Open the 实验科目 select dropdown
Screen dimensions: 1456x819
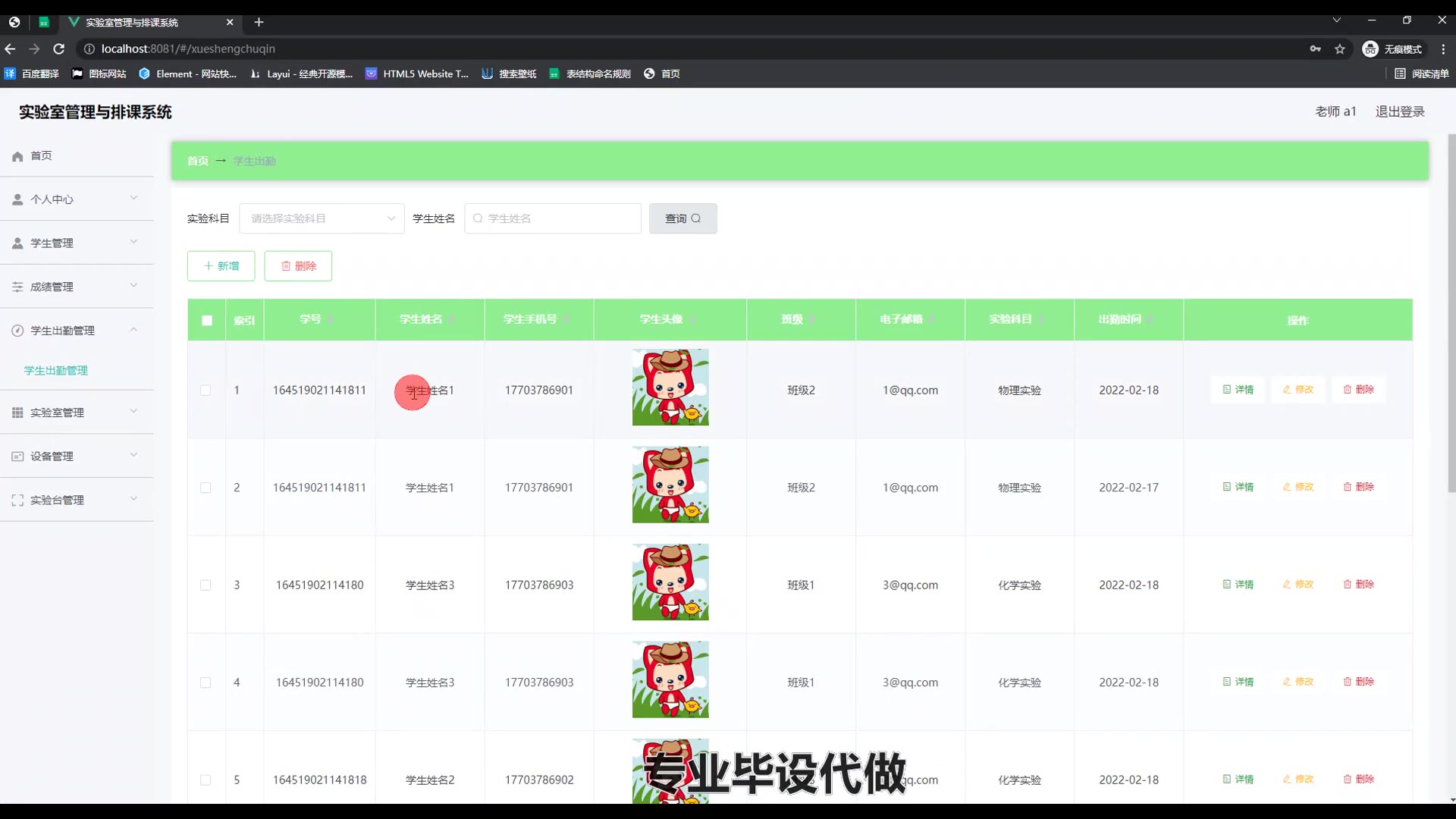pyautogui.click(x=322, y=218)
